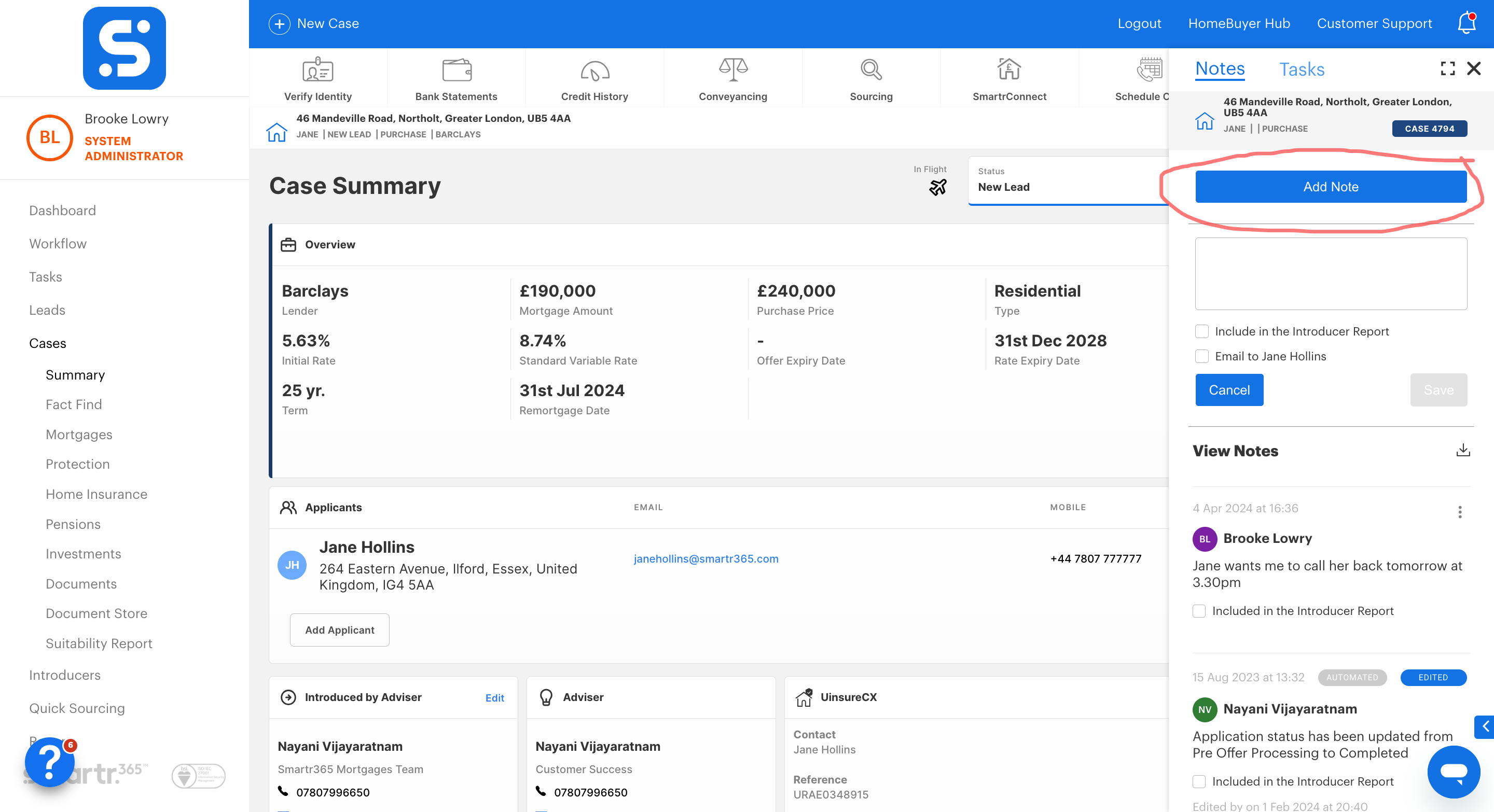Viewport: 1494px width, 812px height.
Task: Open Quick Sourcing in the sidebar
Action: pos(77,708)
